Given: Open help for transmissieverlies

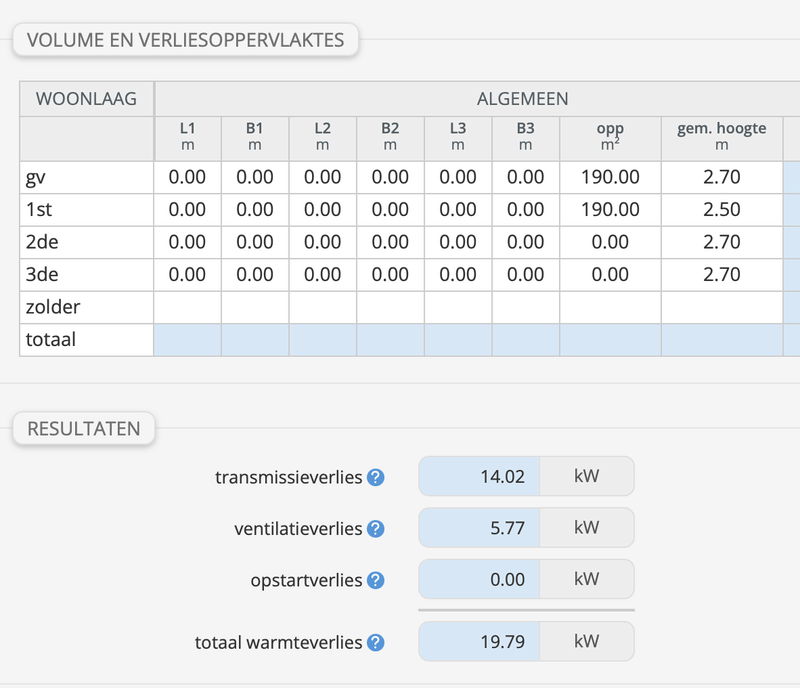Looking at the screenshot, I should point(376,475).
